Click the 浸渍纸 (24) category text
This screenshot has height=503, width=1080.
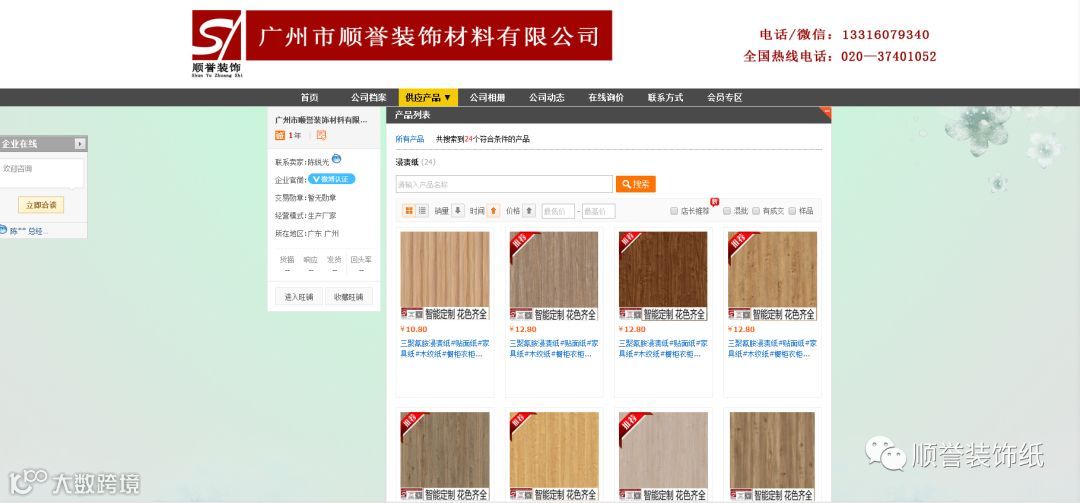point(415,162)
